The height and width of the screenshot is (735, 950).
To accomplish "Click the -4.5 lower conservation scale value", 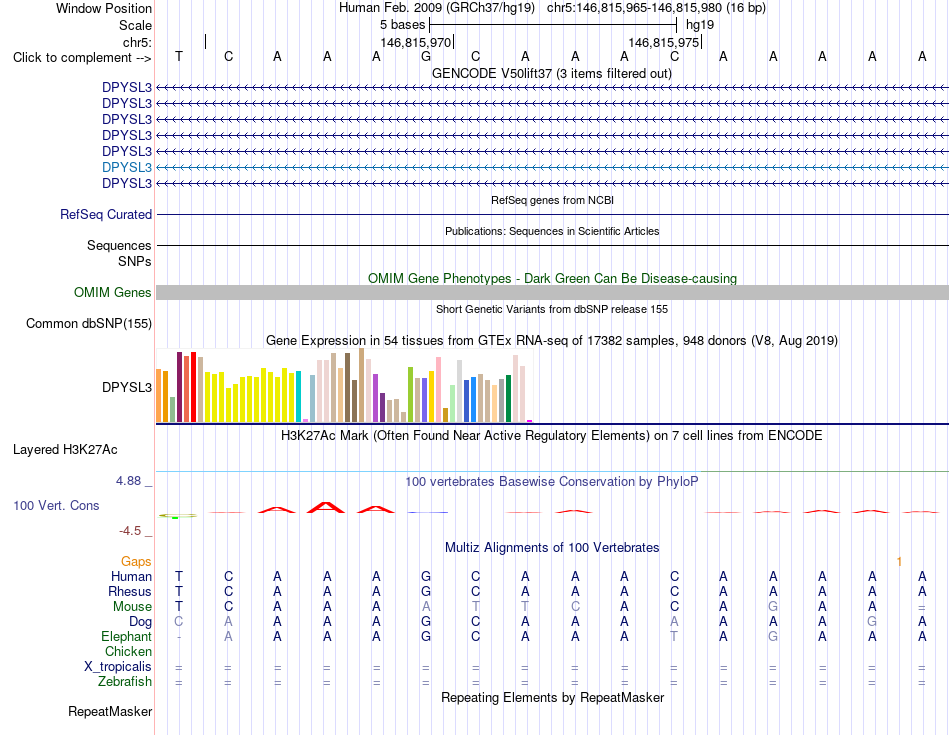I will [130, 531].
